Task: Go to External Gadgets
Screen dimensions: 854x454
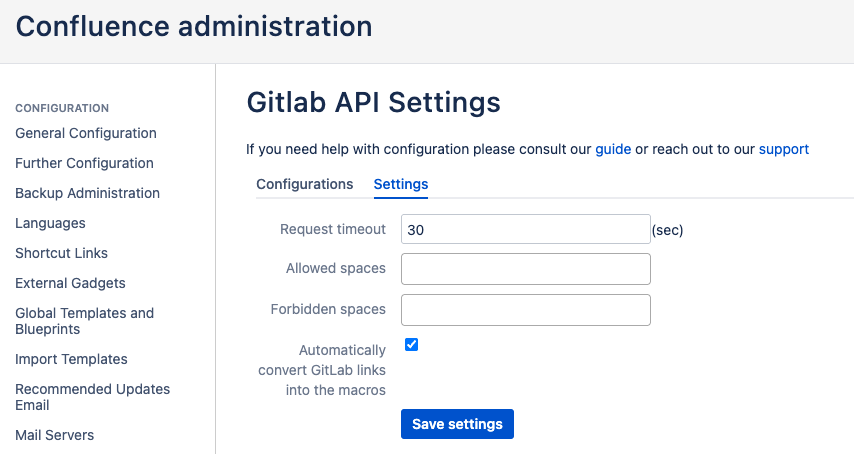Action: click(70, 283)
